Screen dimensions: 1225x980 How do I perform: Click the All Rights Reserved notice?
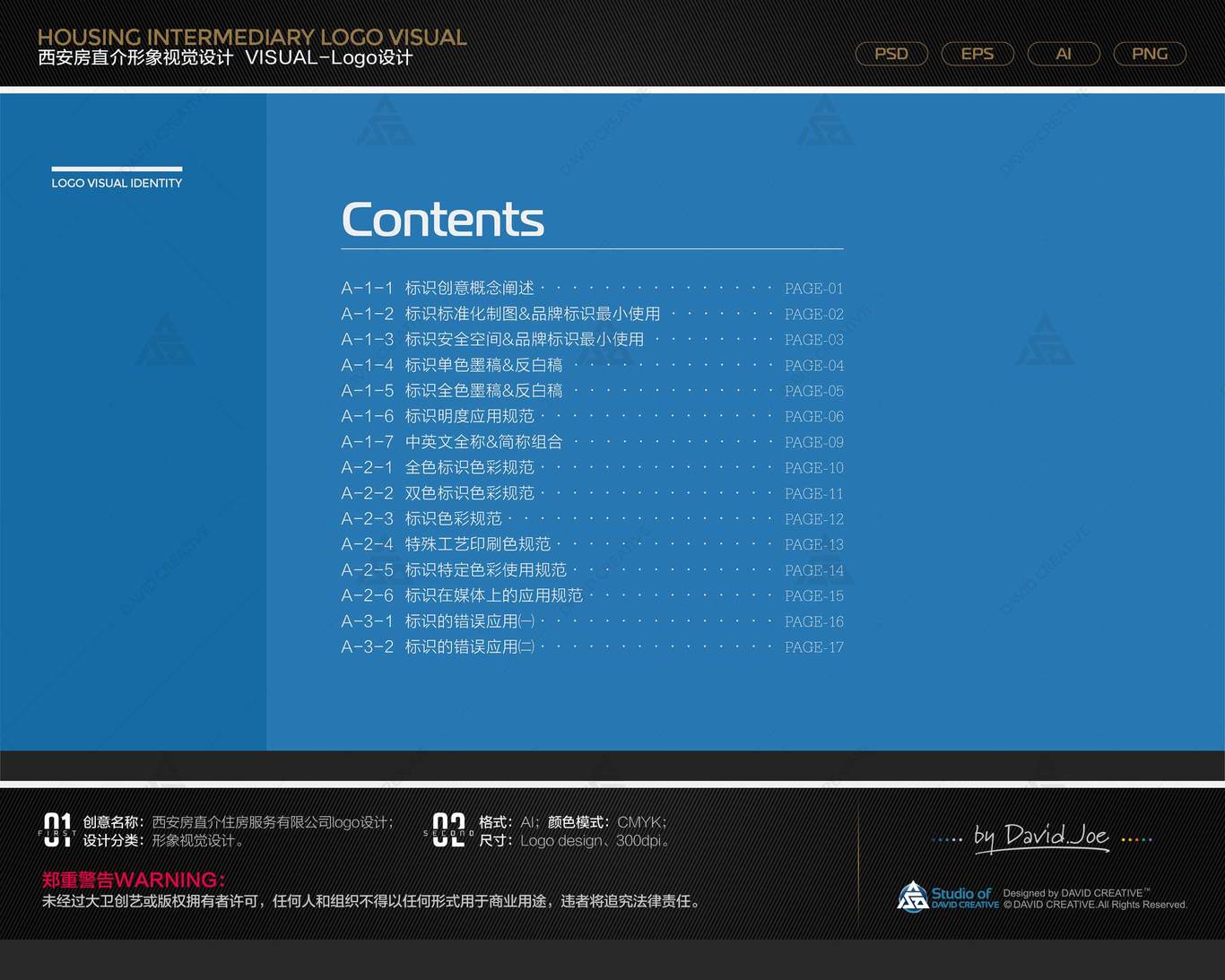pyautogui.click(x=1095, y=905)
